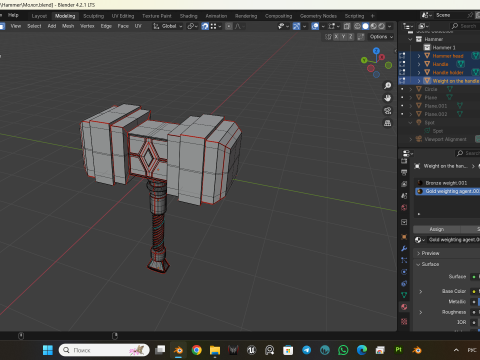Expand the Circle object in outliner
Screen dimensions: 480x360
tap(411, 89)
